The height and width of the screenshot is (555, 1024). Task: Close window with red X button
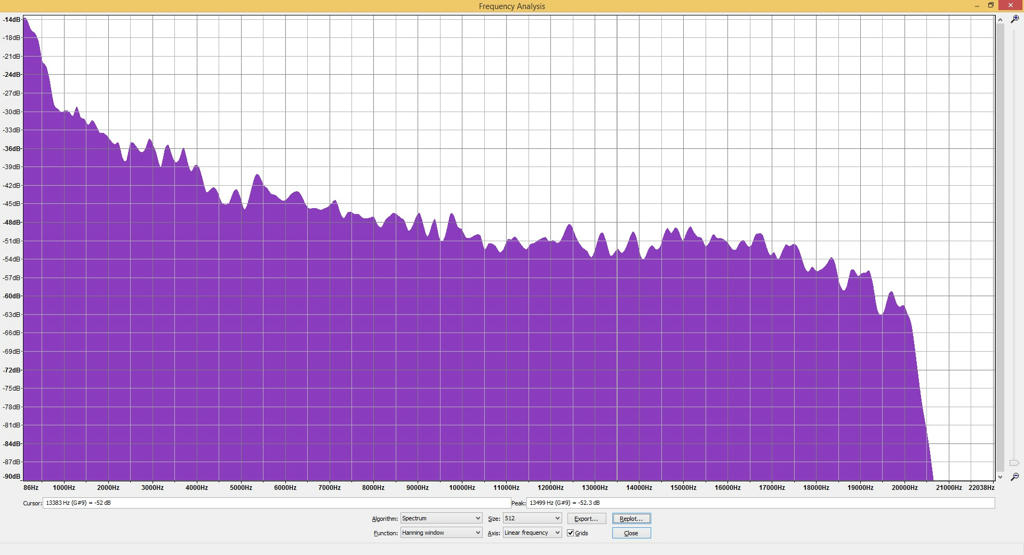pyautogui.click(x=1010, y=6)
